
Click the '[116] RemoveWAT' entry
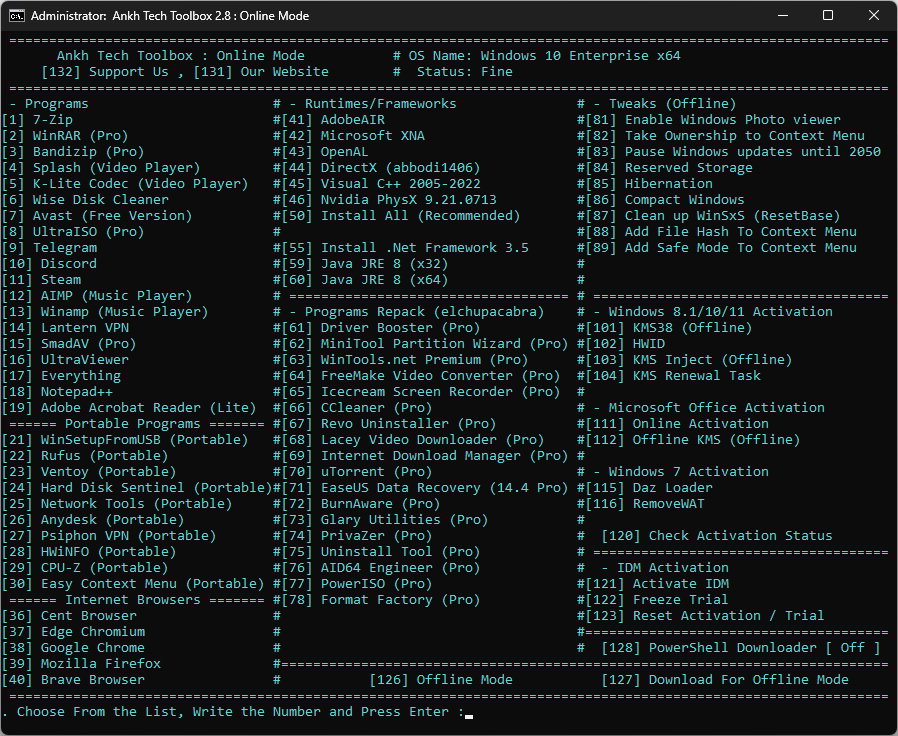[645, 505]
